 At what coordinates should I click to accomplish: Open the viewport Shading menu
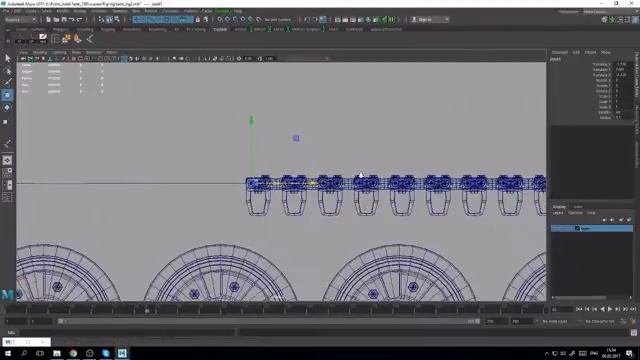point(40,53)
